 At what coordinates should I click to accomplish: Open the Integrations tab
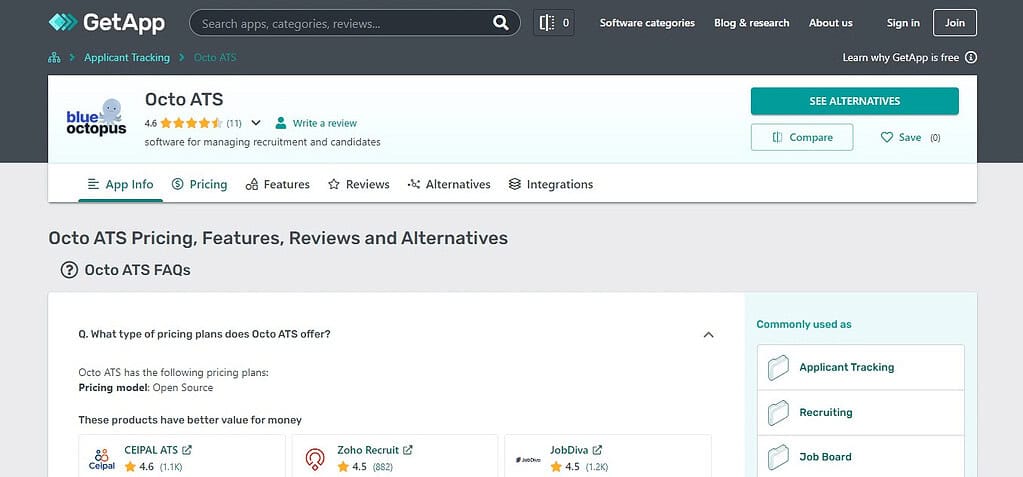point(551,184)
